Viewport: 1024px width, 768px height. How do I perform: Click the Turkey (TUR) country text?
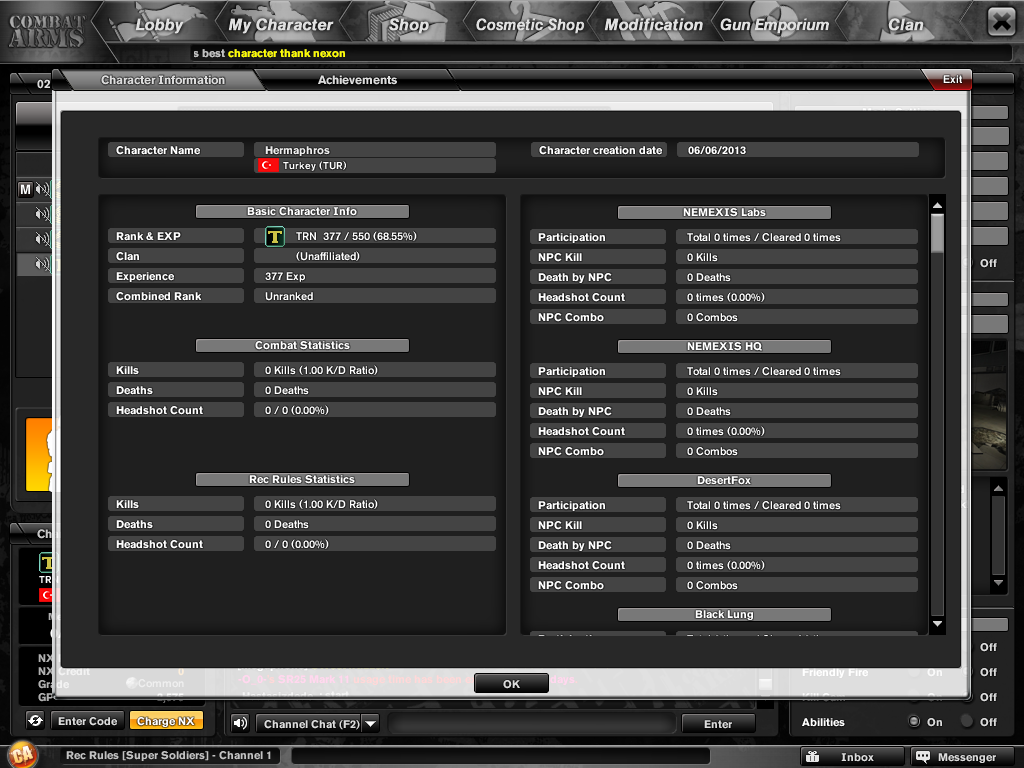coord(314,166)
